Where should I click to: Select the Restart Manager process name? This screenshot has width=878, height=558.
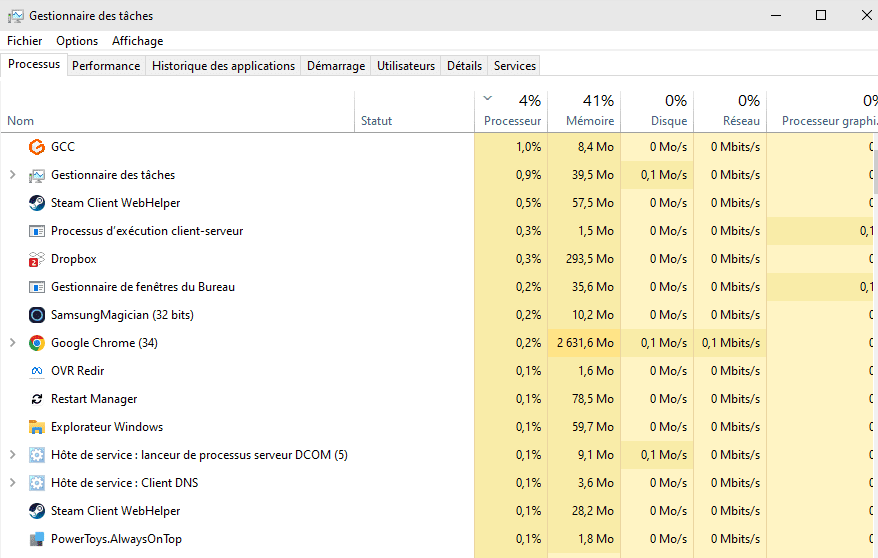tap(94, 398)
